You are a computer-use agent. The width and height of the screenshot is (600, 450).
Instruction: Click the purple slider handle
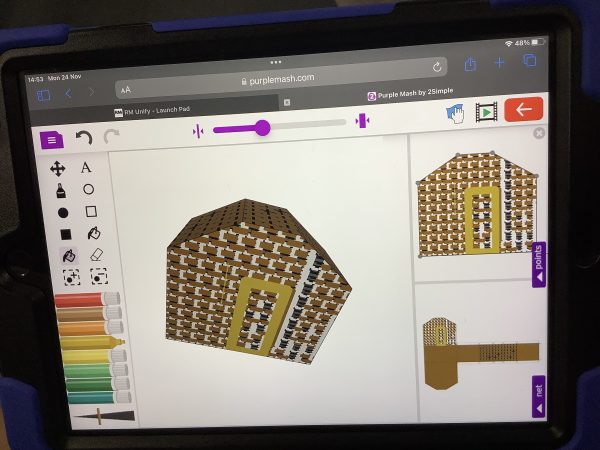262,127
